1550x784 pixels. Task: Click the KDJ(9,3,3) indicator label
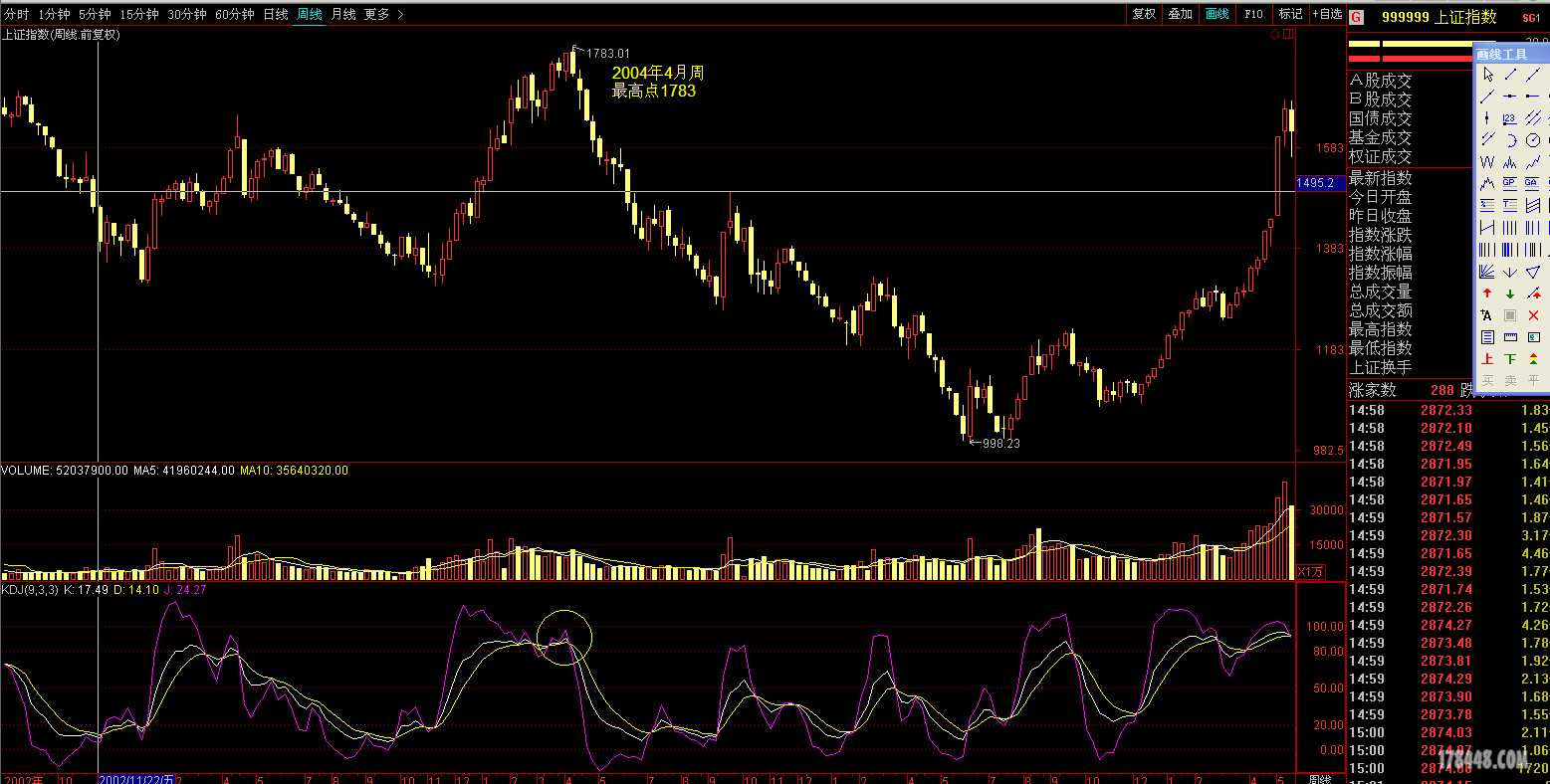[30, 589]
